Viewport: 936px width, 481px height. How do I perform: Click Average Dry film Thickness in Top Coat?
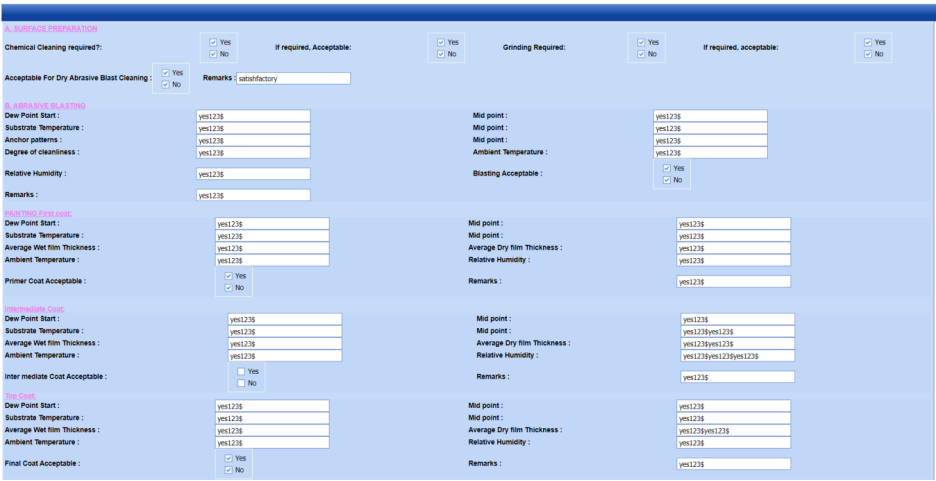(734, 430)
